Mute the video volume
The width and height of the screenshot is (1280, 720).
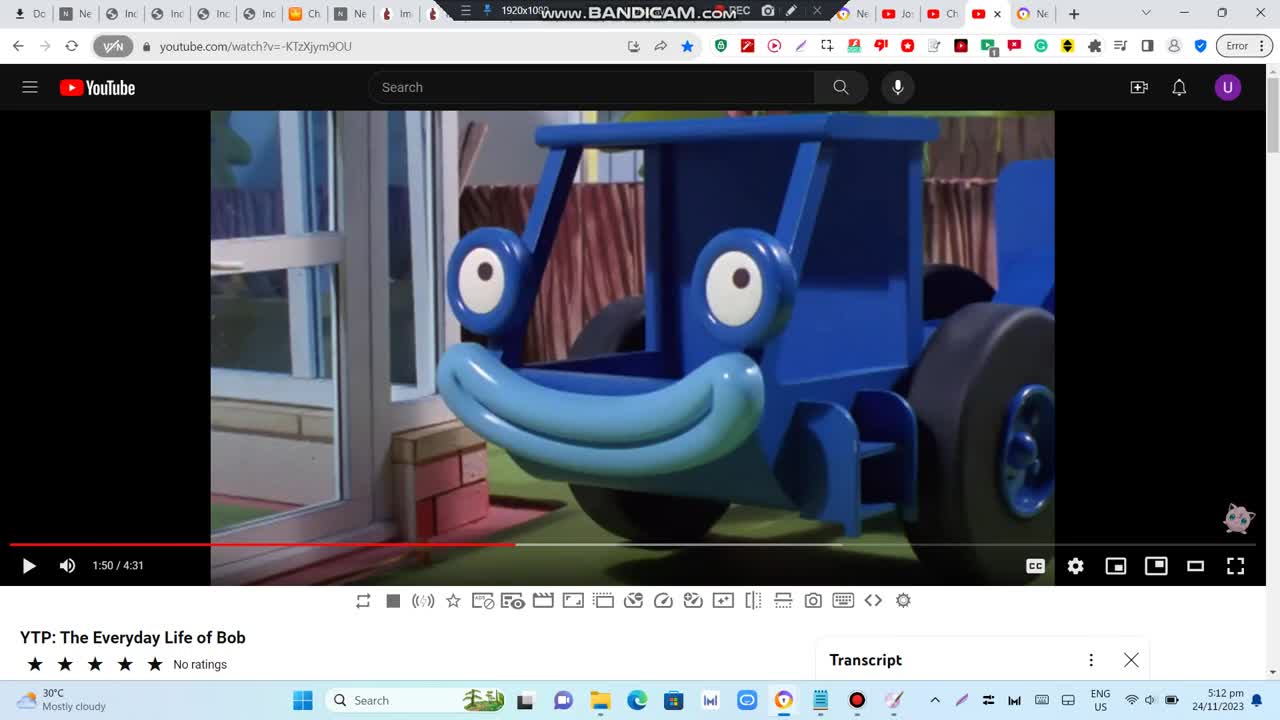[x=67, y=566]
